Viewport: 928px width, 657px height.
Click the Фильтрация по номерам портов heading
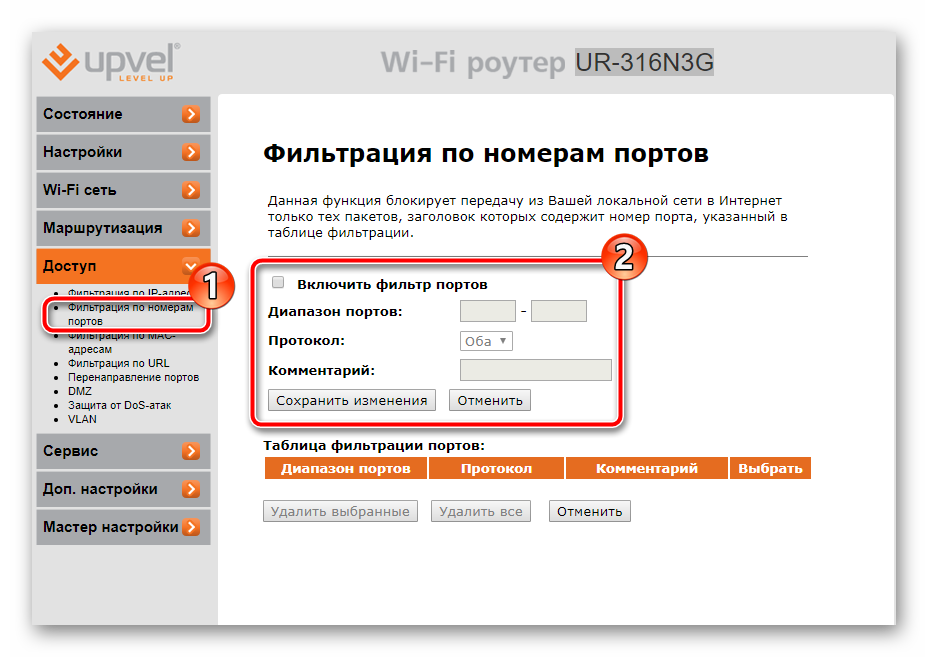point(486,154)
